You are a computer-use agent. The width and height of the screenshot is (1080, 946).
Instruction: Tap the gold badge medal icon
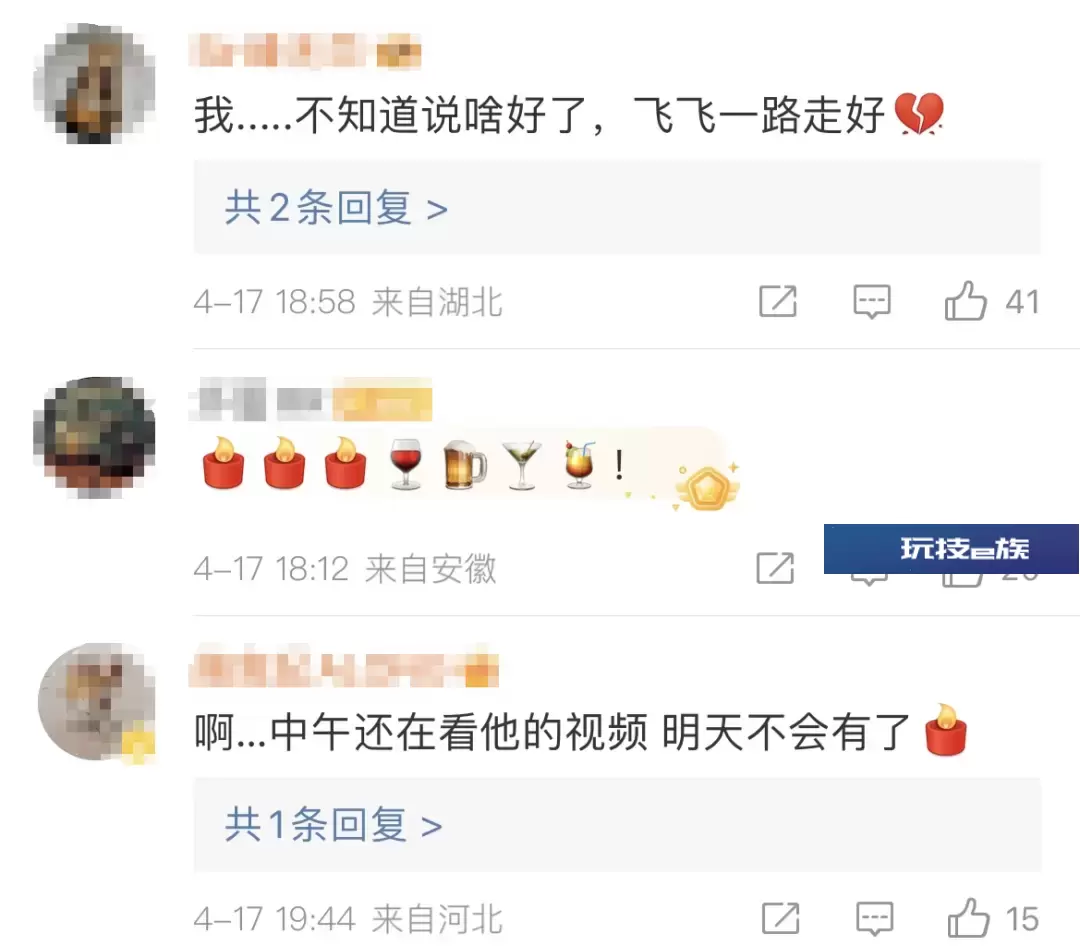pos(707,487)
